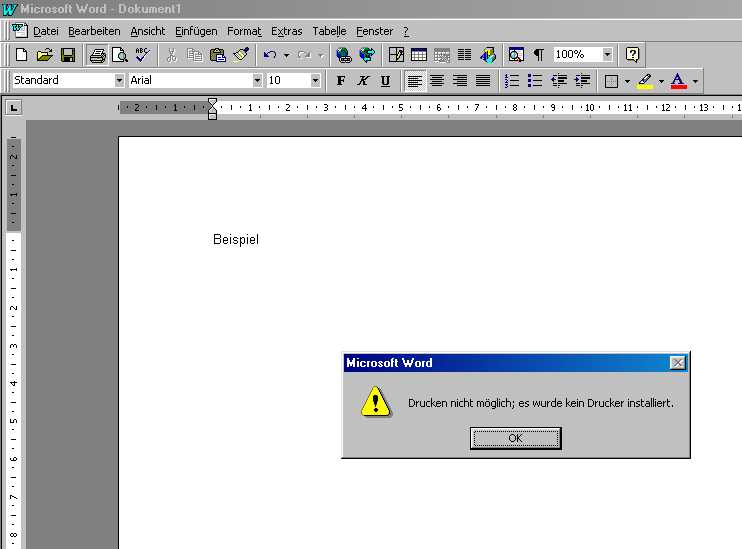This screenshot has width=742, height=549.
Task: Click the Copy icon
Action: 194,55
